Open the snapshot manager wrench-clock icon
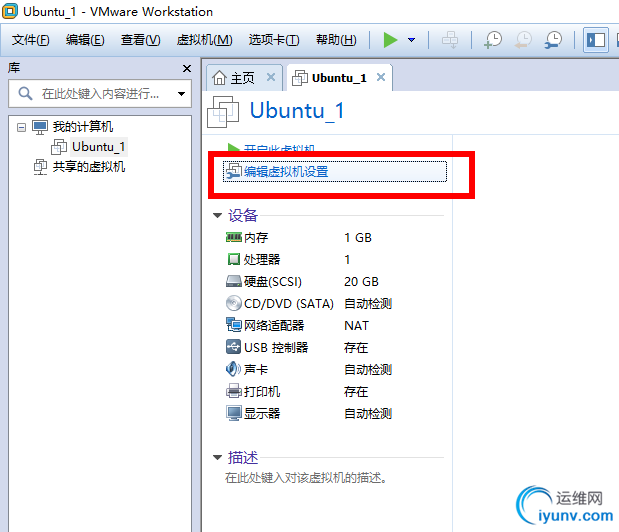Image resolution: width=619 pixels, height=532 pixels. click(553, 40)
